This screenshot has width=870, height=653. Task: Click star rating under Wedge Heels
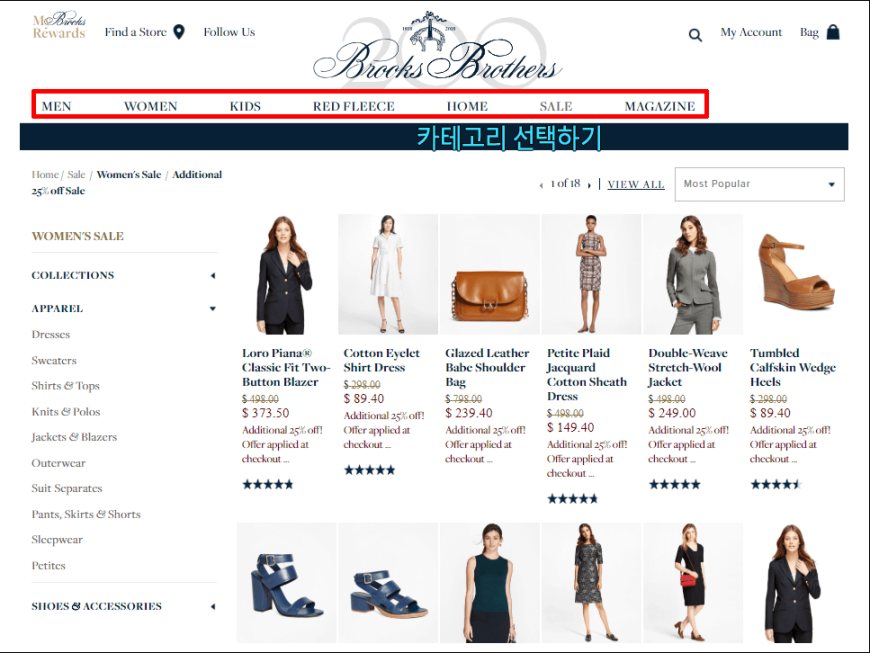click(x=776, y=485)
